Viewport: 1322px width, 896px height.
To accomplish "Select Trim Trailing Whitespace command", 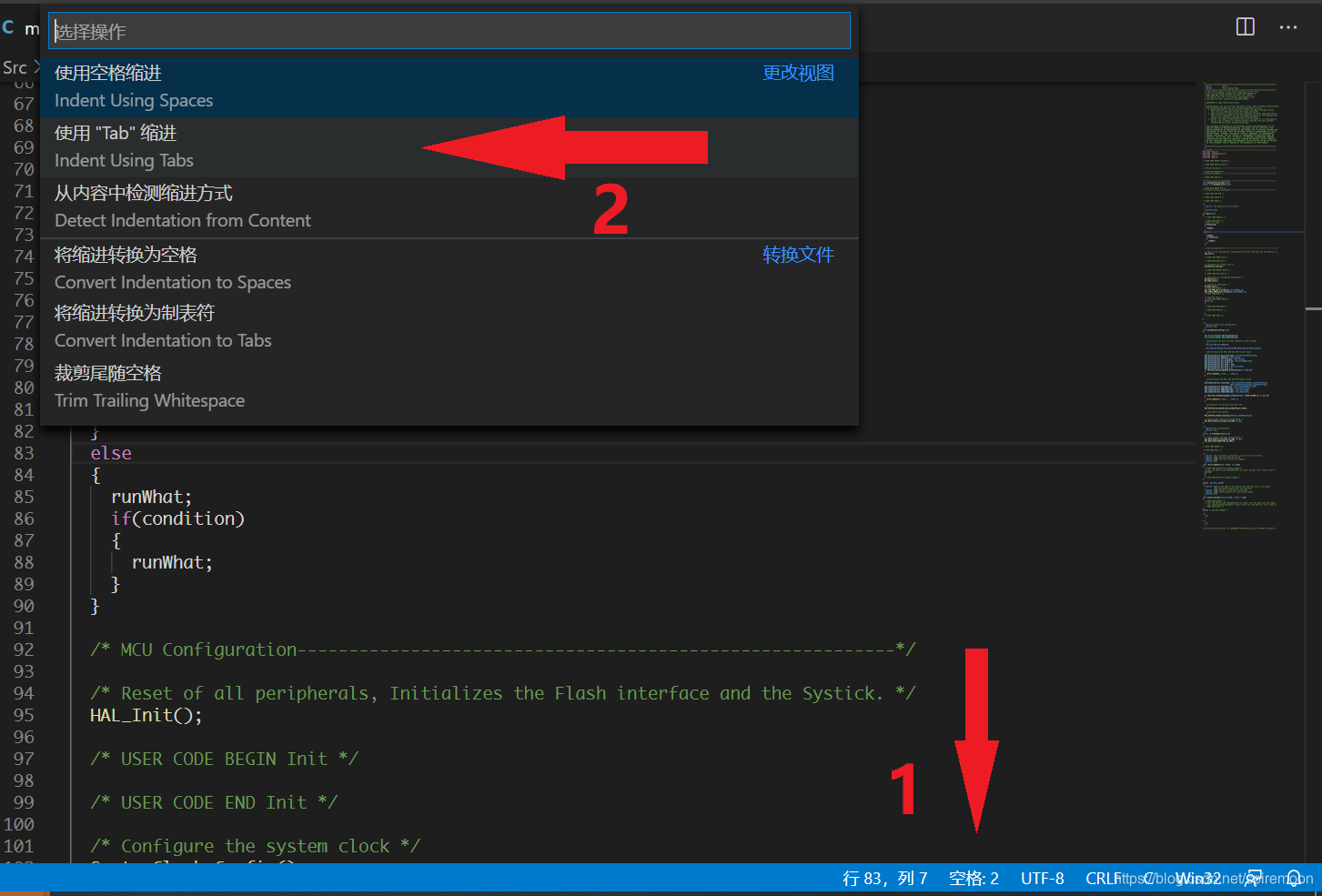I will point(449,387).
